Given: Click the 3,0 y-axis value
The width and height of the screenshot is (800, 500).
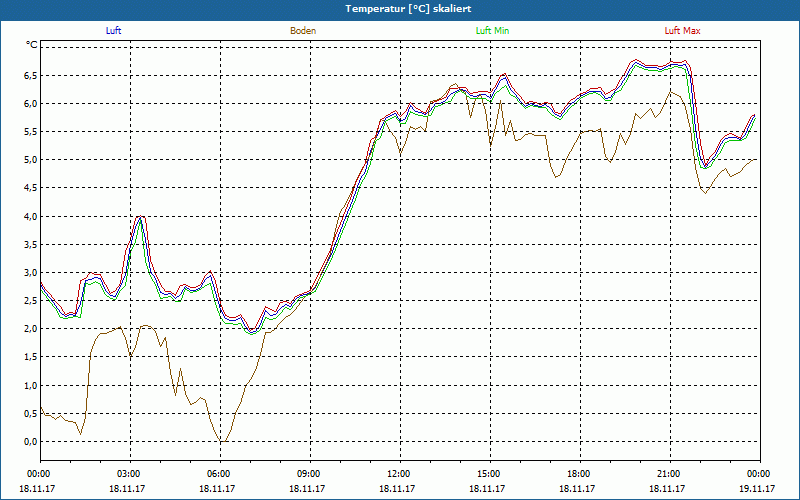Looking at the screenshot, I should [31, 272].
